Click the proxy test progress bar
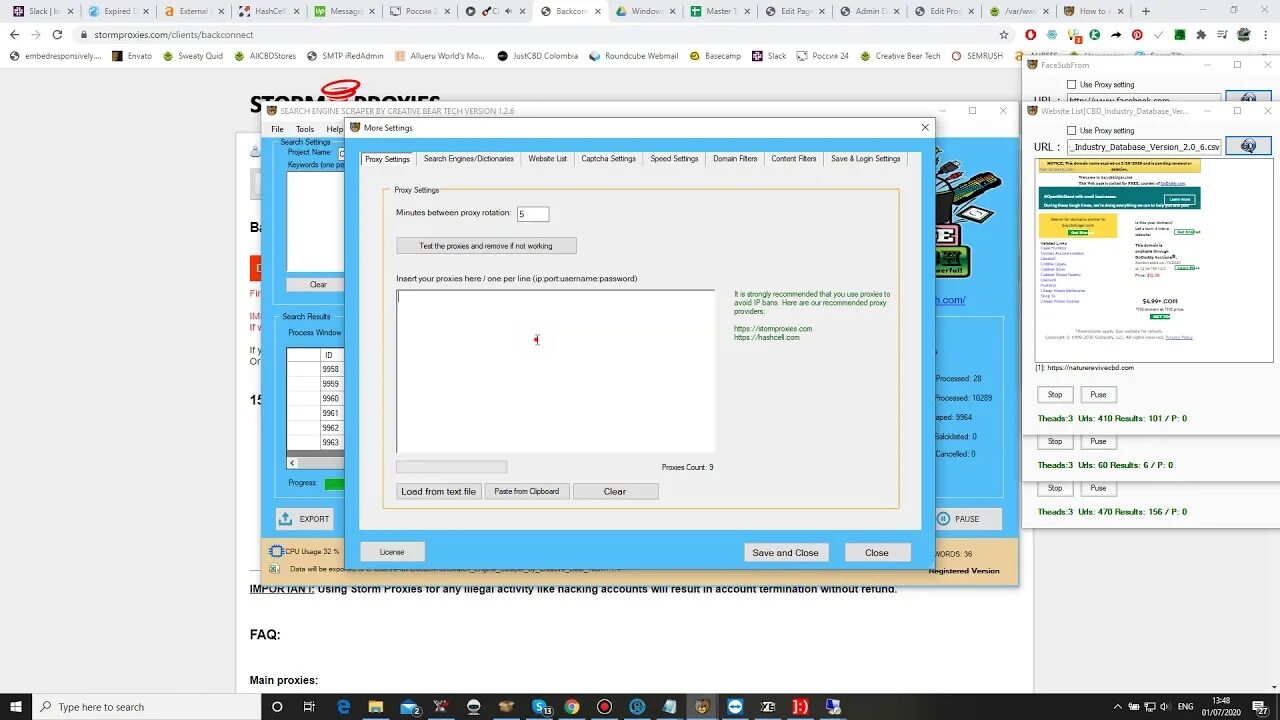The image size is (1280, 720). point(451,467)
